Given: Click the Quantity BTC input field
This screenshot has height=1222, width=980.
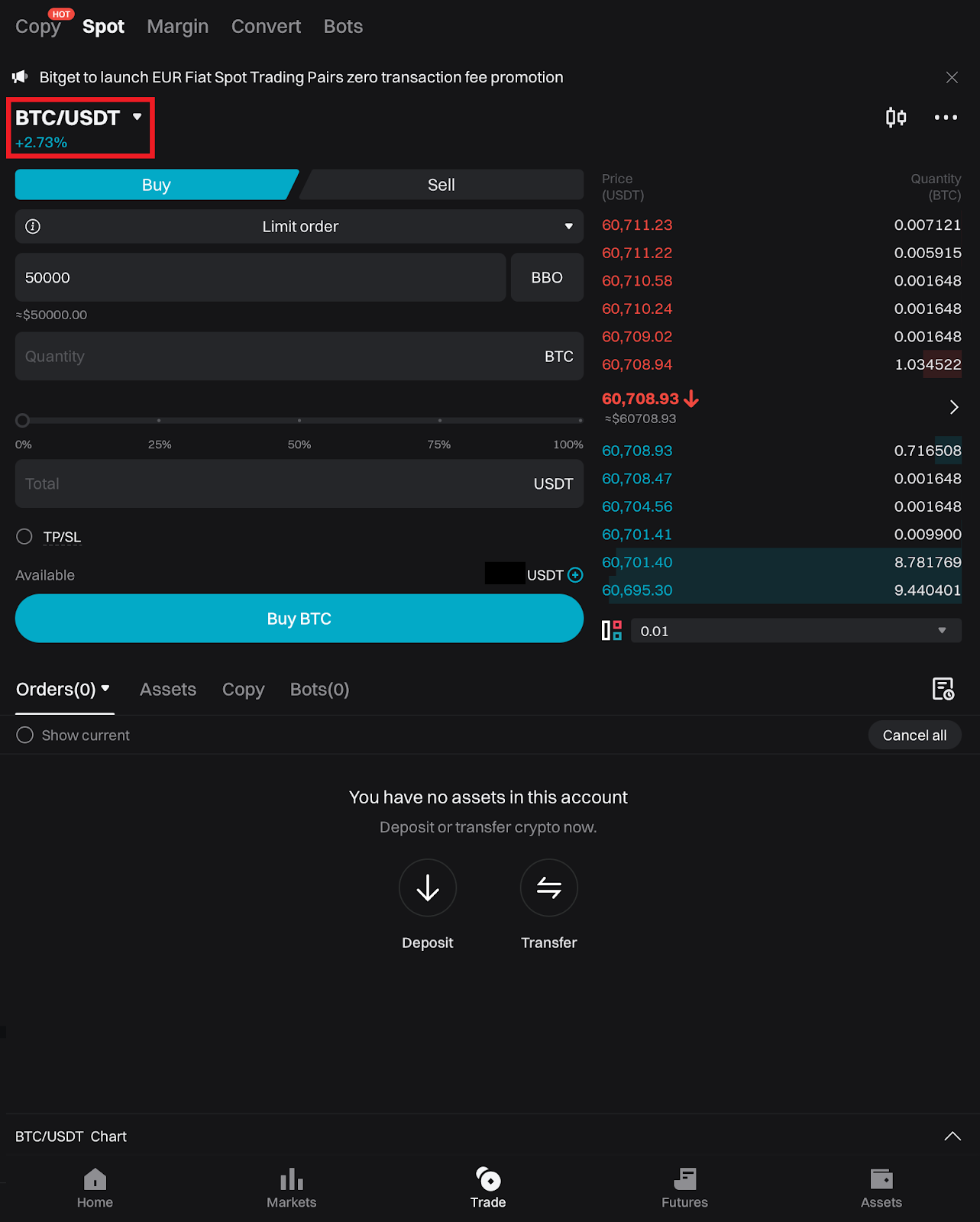Looking at the screenshot, I should (x=299, y=356).
